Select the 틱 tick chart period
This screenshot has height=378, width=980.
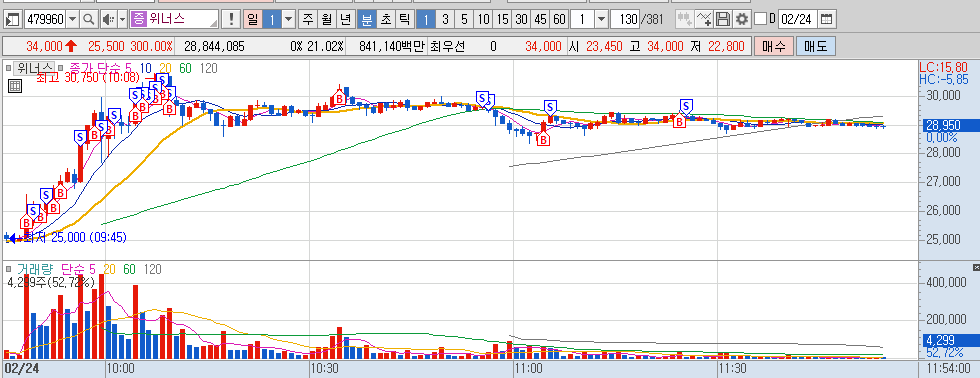(x=404, y=19)
